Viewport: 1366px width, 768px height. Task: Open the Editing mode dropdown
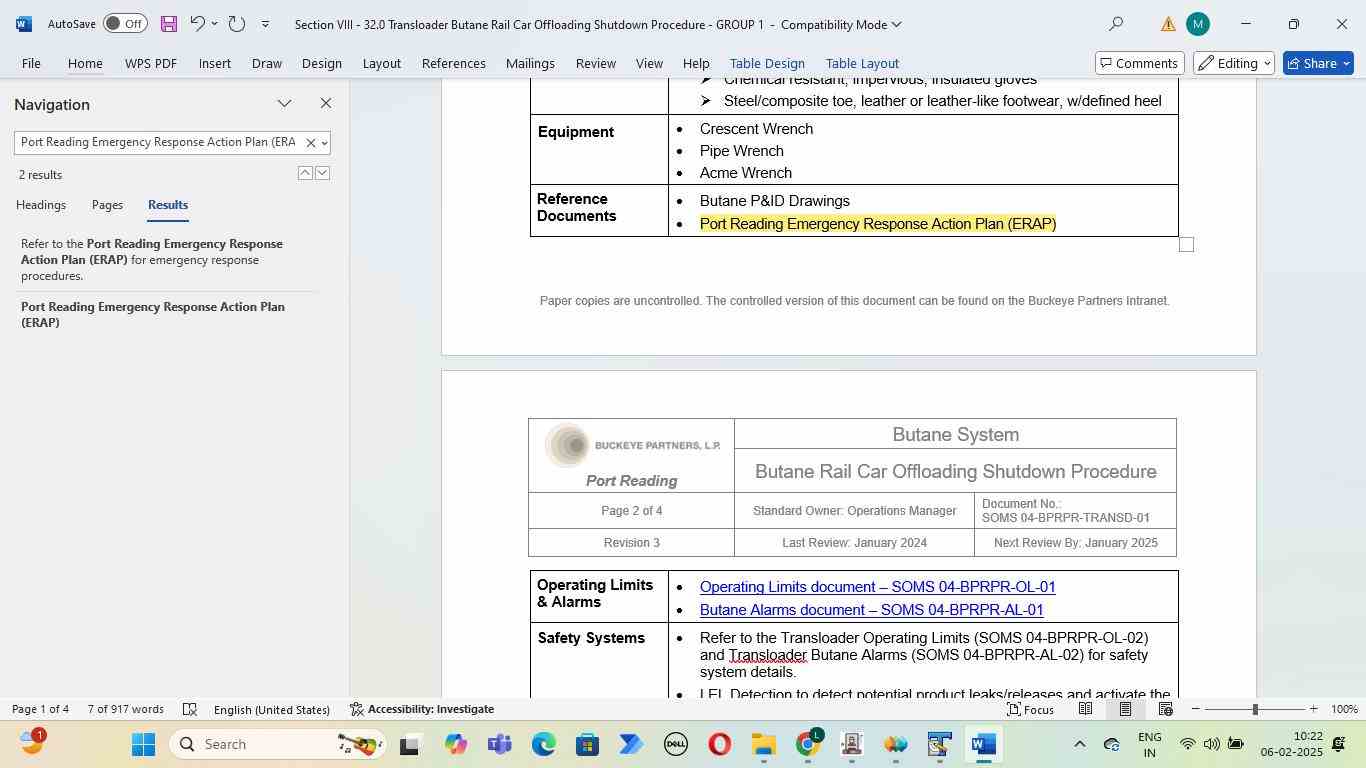click(1234, 63)
